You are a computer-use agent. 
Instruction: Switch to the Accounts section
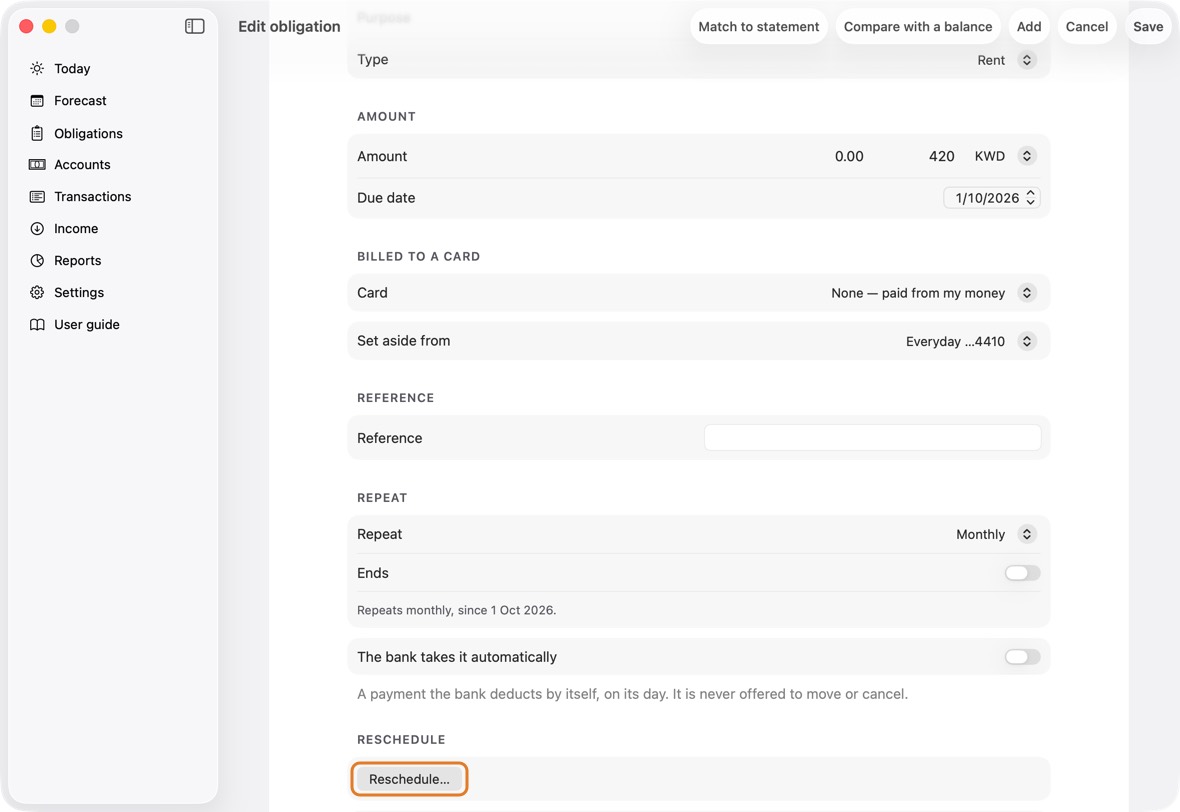click(x=82, y=165)
